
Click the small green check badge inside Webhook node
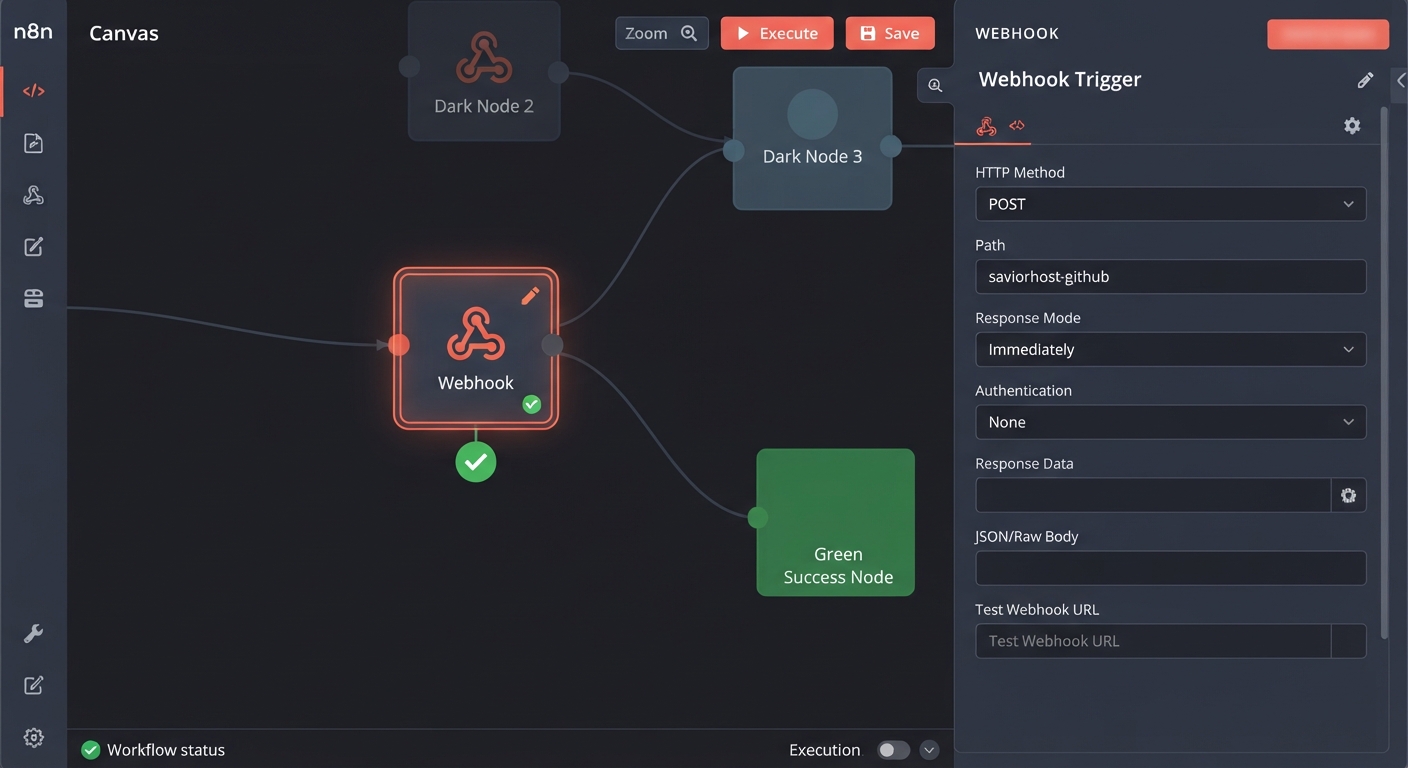pyautogui.click(x=532, y=404)
